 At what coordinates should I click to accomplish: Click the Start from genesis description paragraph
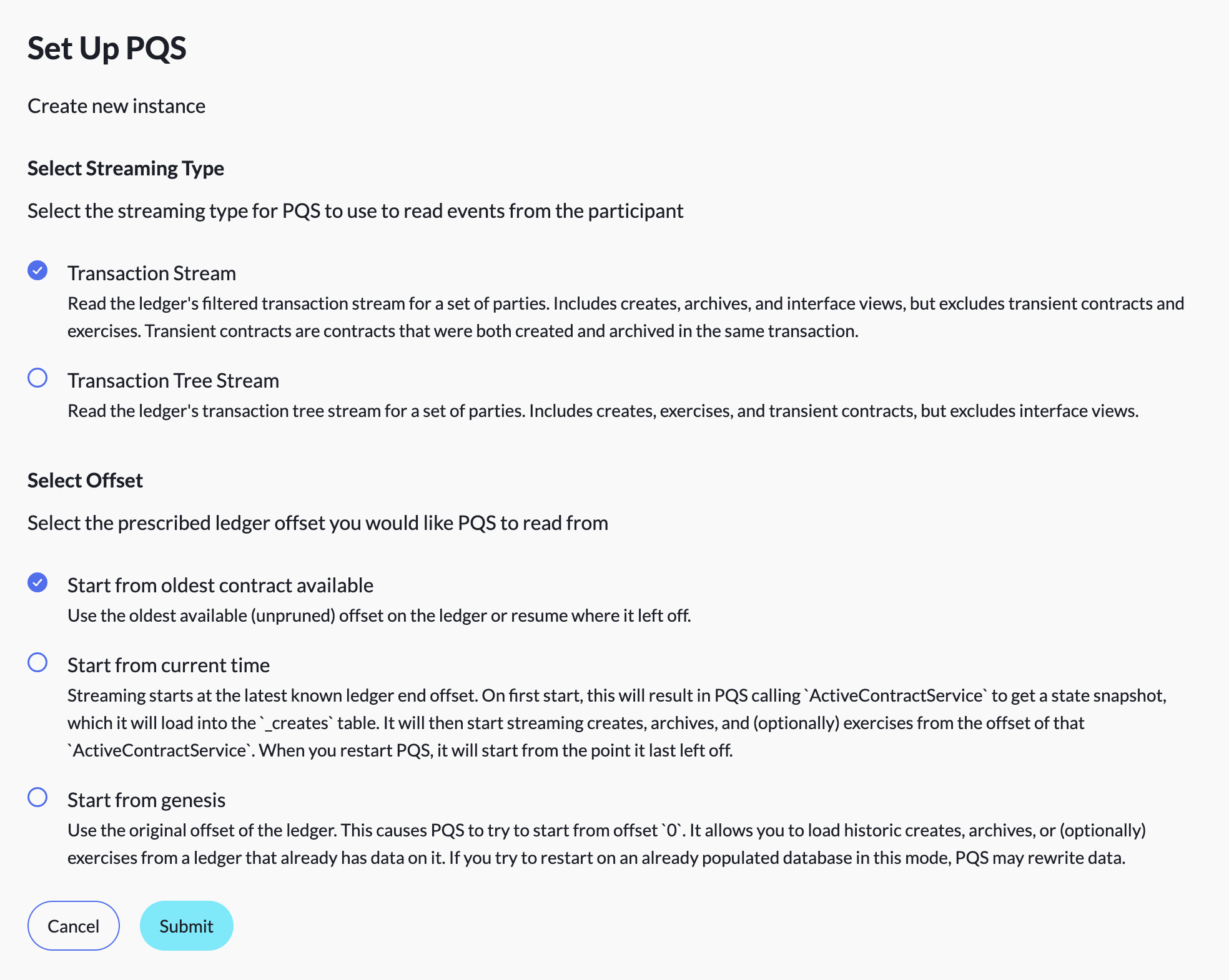606,844
